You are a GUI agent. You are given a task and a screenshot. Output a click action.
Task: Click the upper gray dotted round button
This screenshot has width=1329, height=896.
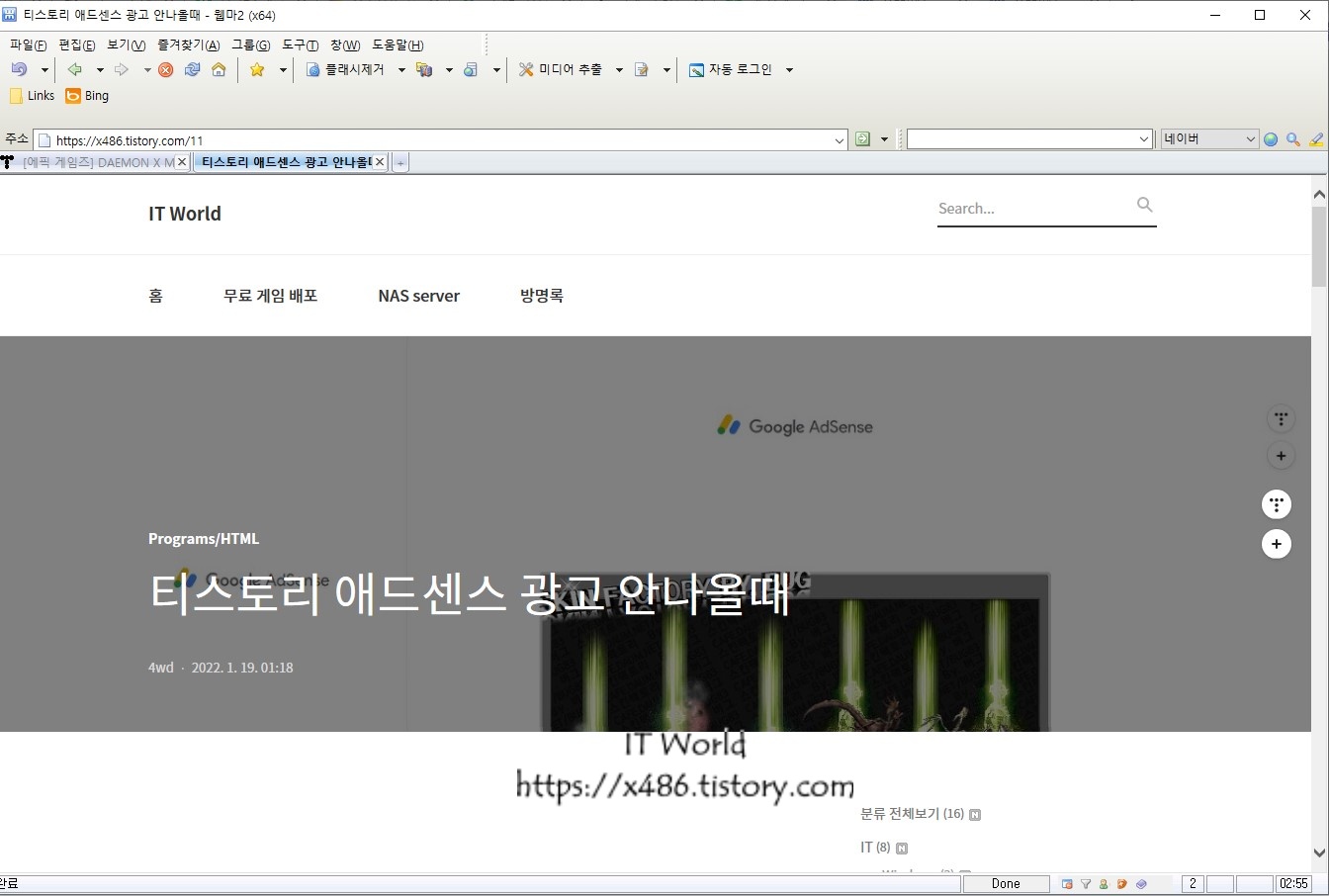pos(1281,419)
